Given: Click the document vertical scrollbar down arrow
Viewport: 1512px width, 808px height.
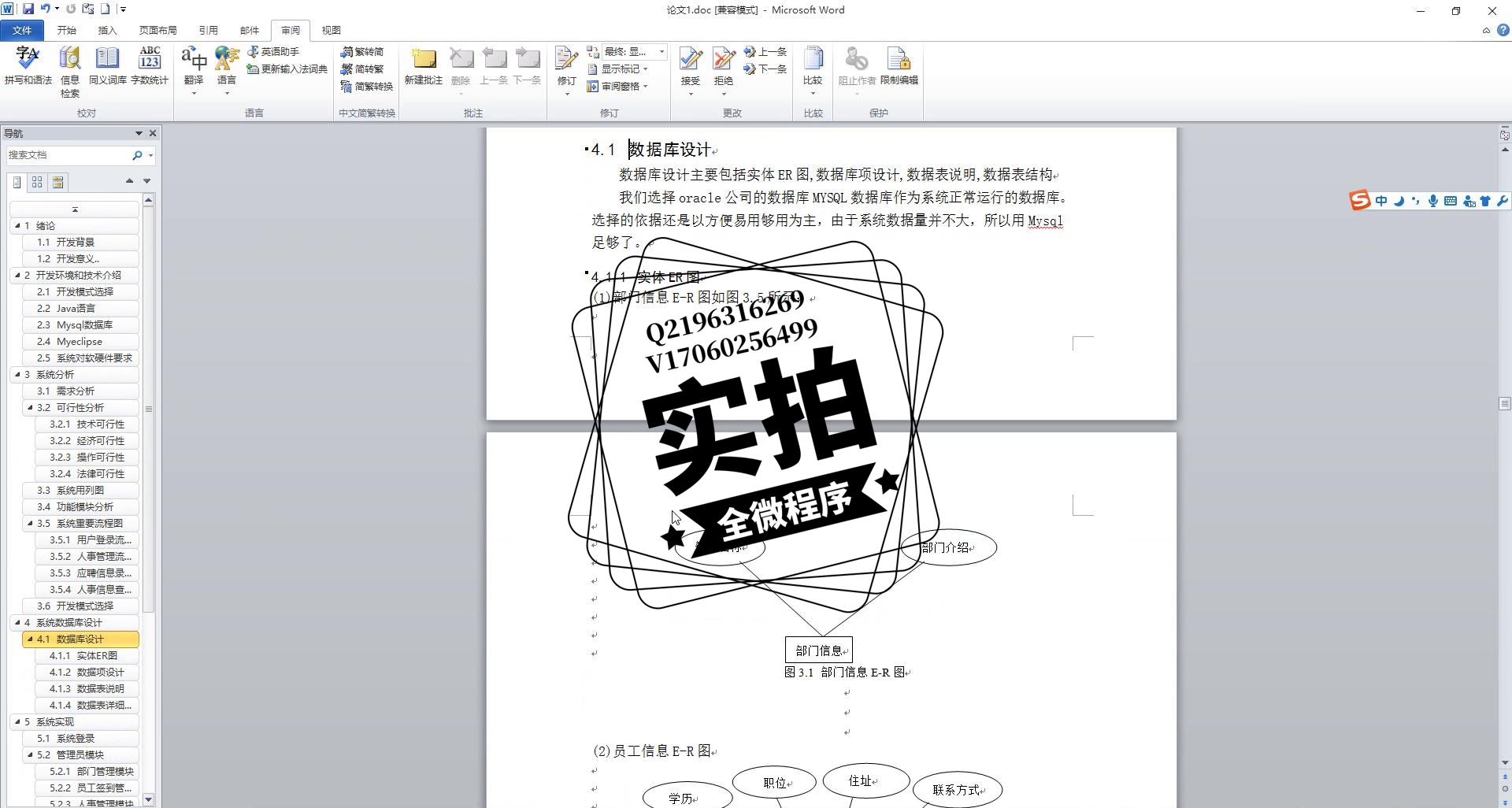Looking at the screenshot, I should [x=1505, y=762].
